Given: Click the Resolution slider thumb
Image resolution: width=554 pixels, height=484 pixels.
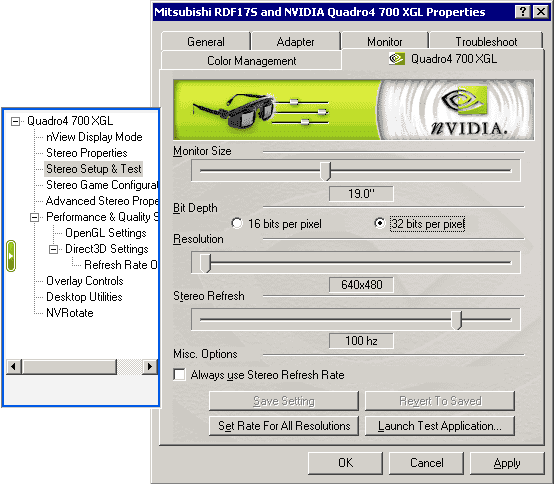Looking at the screenshot, I should 205,263.
